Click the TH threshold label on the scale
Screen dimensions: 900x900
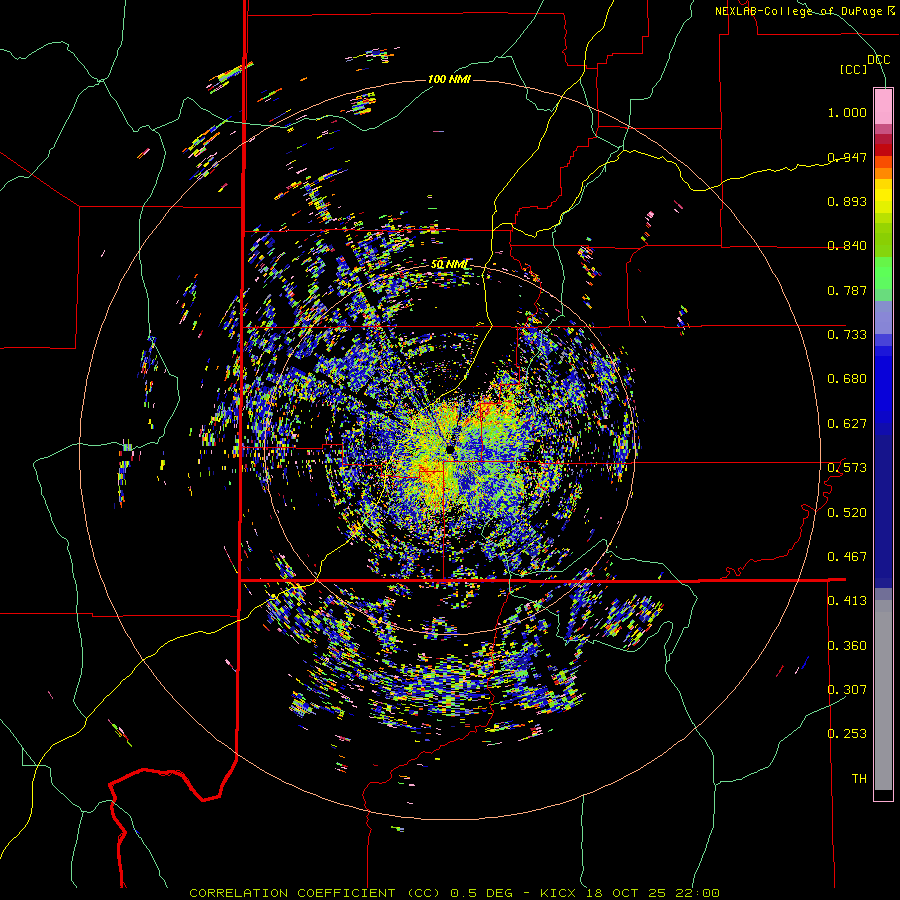pyautogui.click(x=859, y=779)
